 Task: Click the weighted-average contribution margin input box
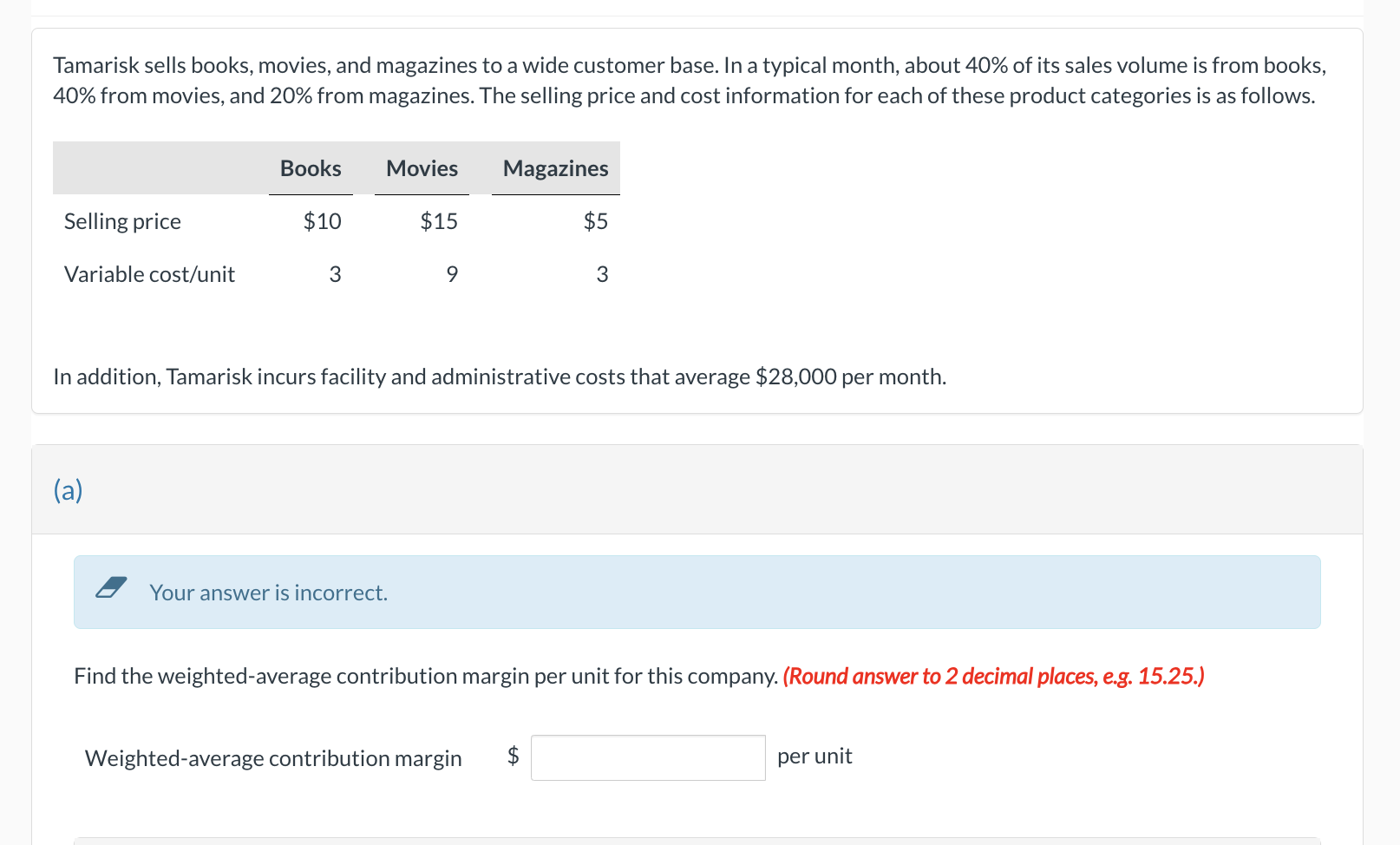(x=647, y=757)
